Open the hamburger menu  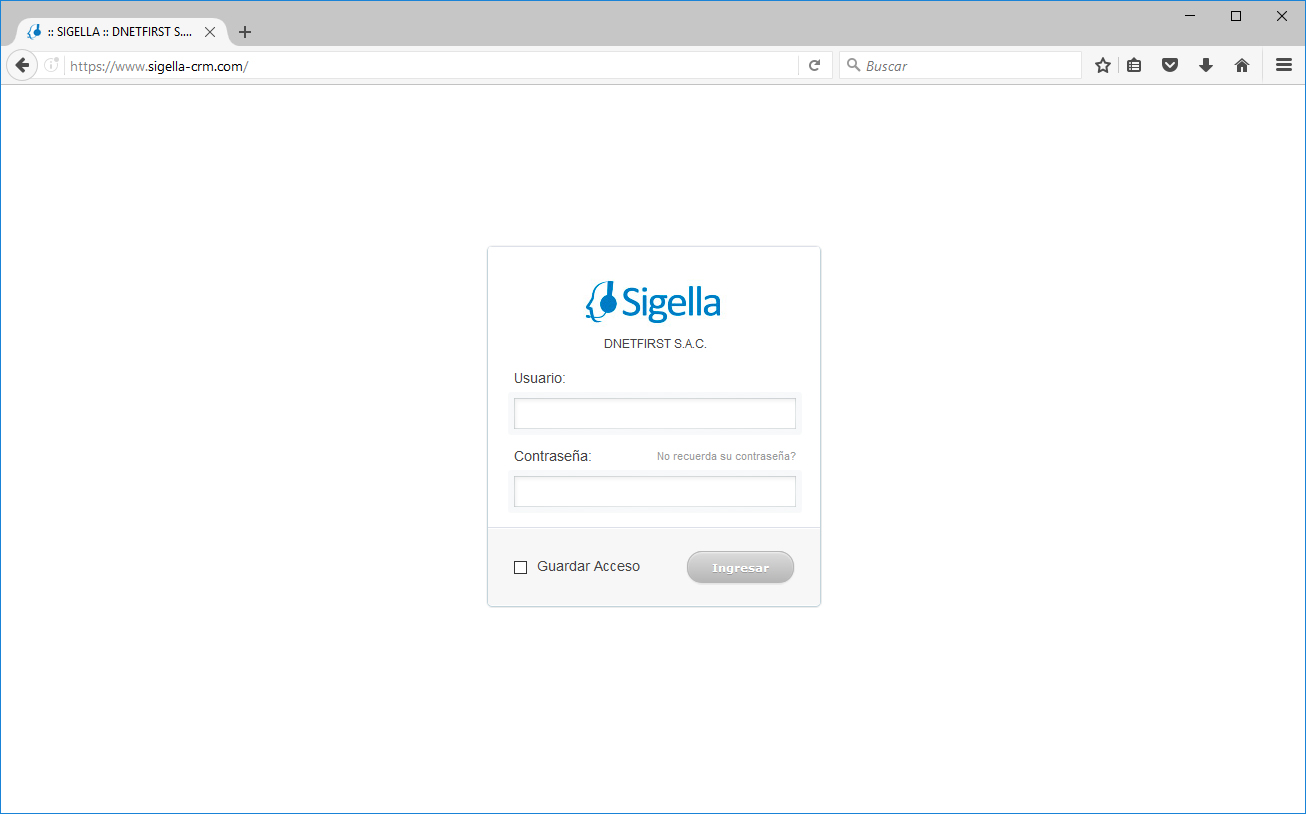[x=1284, y=65]
